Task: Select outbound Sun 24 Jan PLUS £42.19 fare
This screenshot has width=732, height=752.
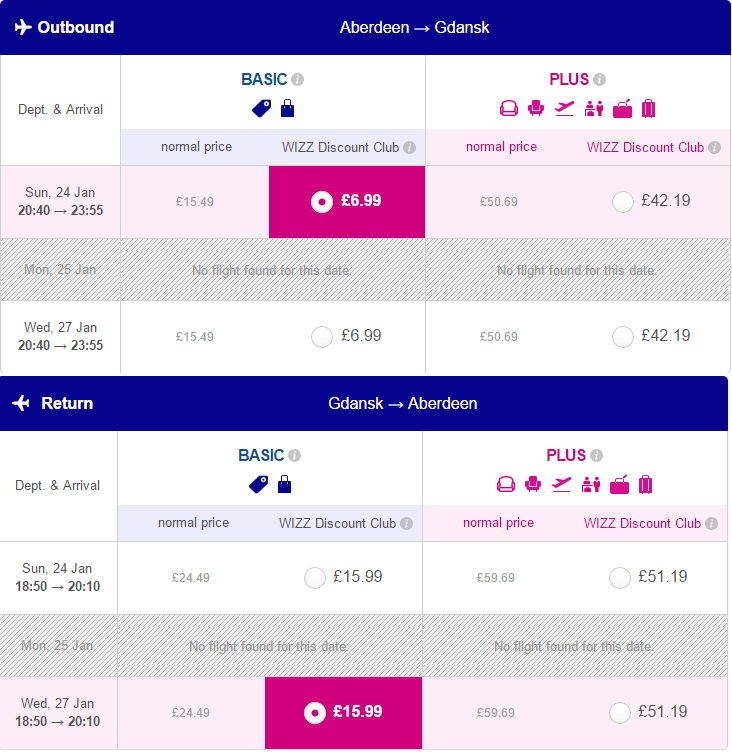Action: coord(623,201)
